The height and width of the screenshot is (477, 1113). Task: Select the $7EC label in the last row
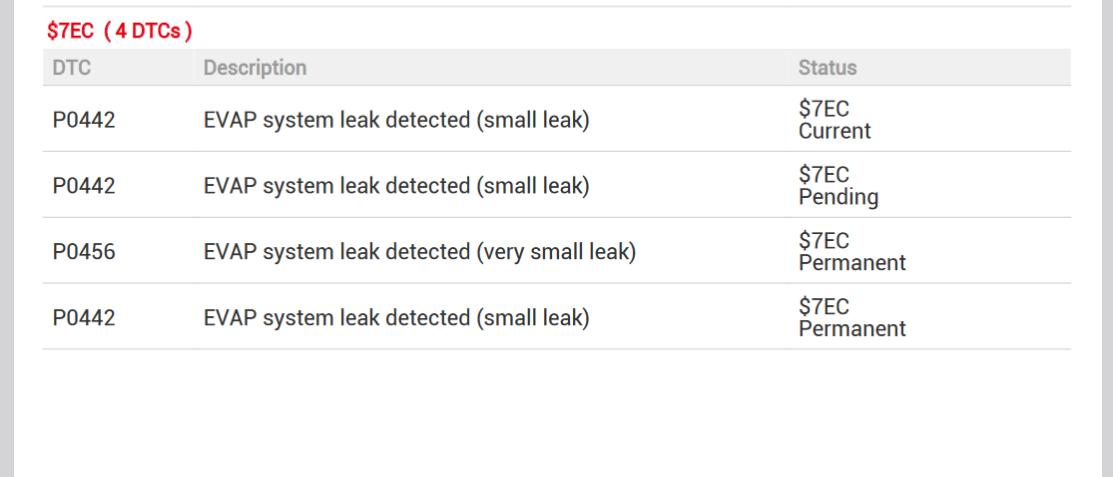824,307
